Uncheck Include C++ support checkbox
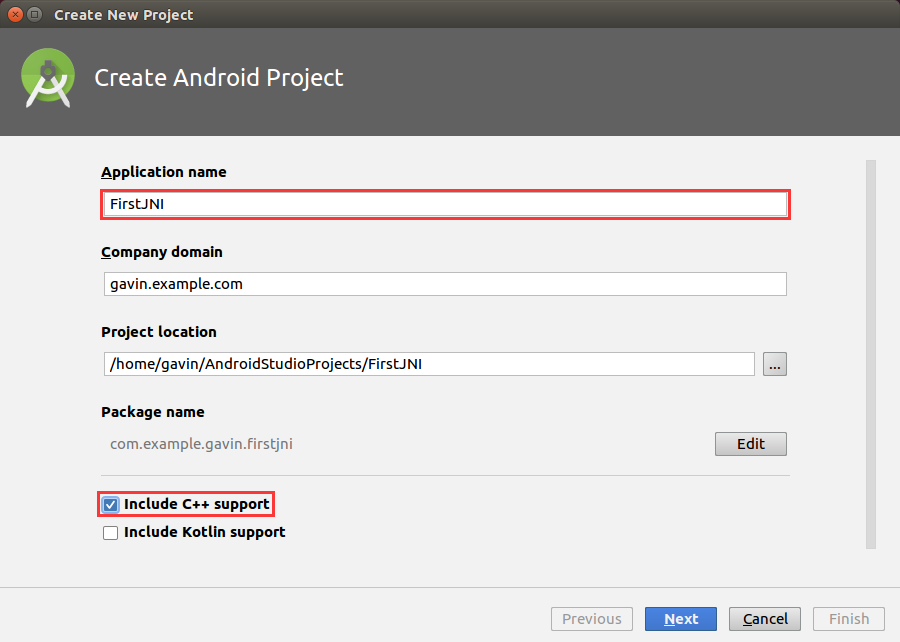 110,505
